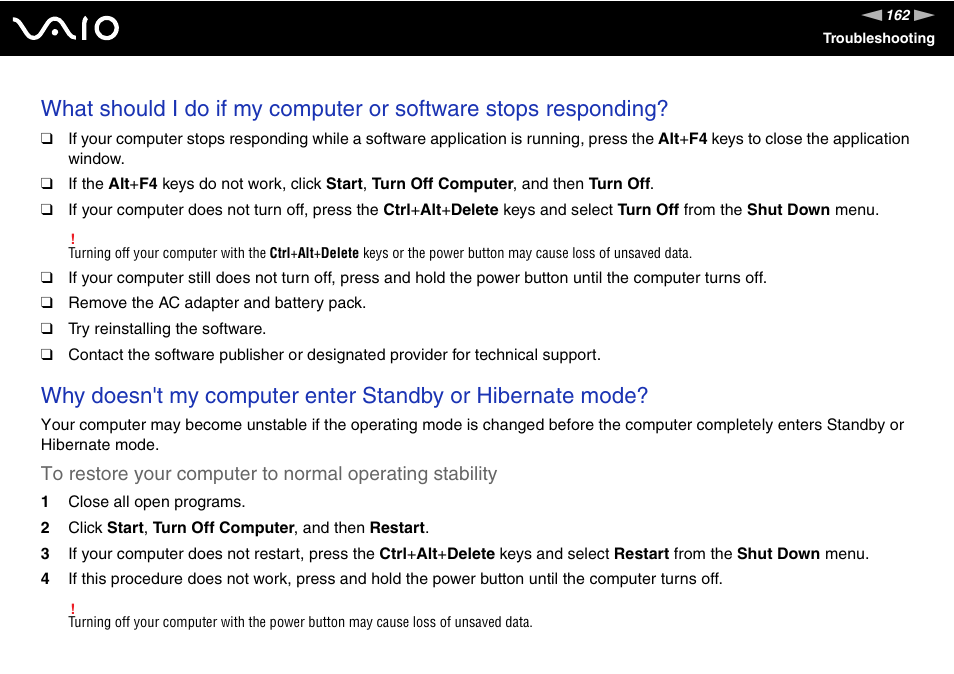954x674 pixels.
Task: Click the subheading 'To restore your computer to normal operating stability'
Action: tap(269, 473)
